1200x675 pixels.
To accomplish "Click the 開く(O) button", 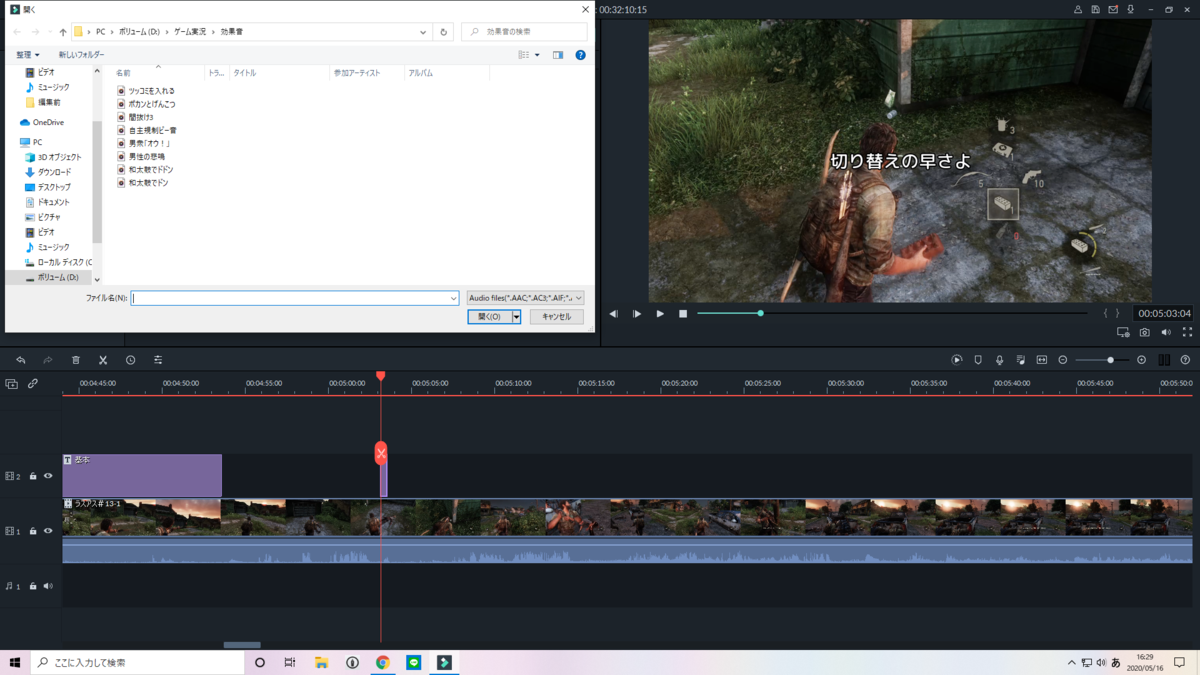I will click(489, 317).
